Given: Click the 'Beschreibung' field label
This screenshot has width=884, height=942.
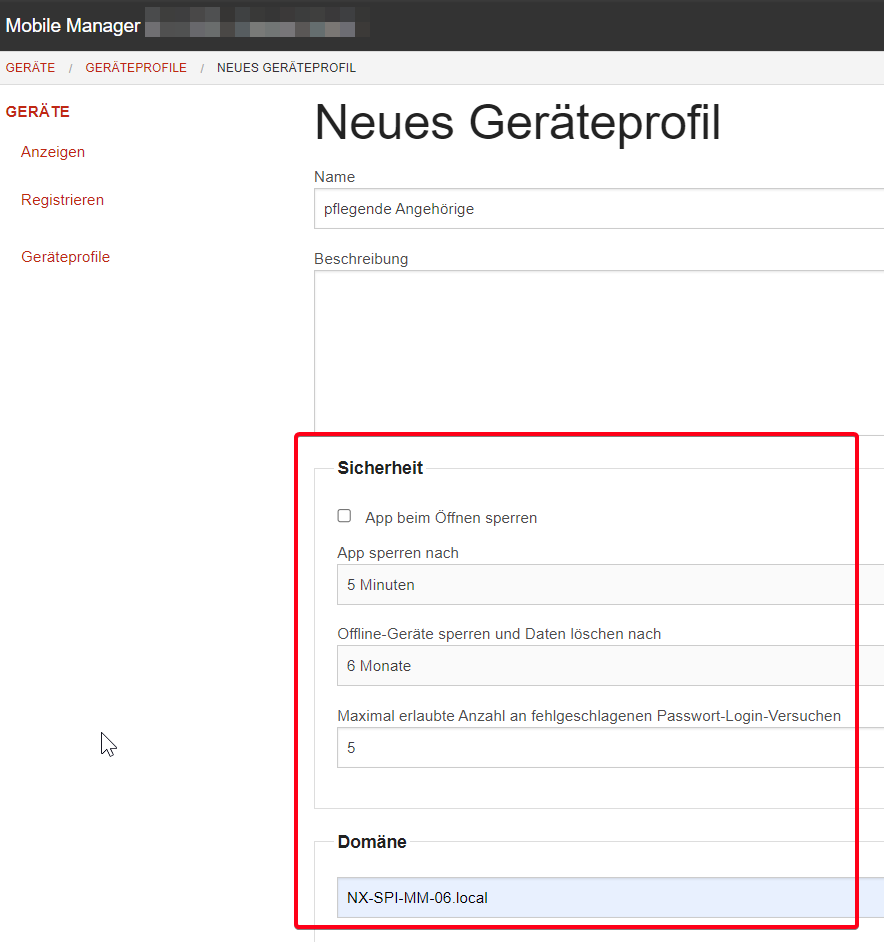Looking at the screenshot, I should pos(361,259).
